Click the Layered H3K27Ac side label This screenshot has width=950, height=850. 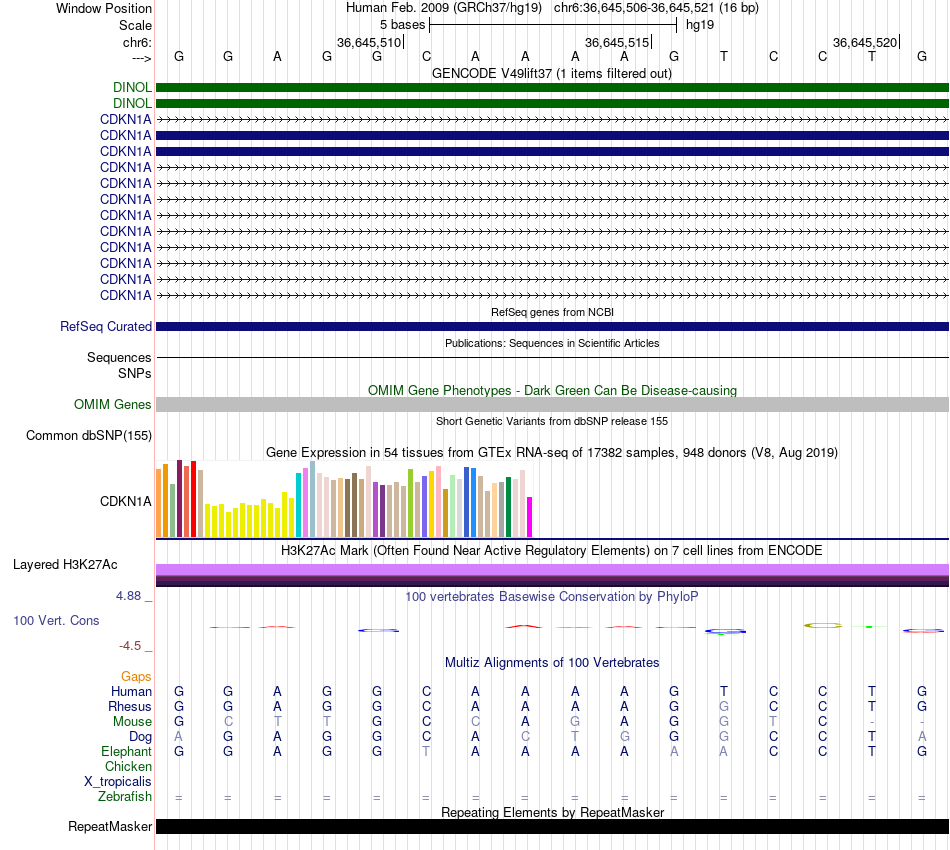(x=65, y=565)
